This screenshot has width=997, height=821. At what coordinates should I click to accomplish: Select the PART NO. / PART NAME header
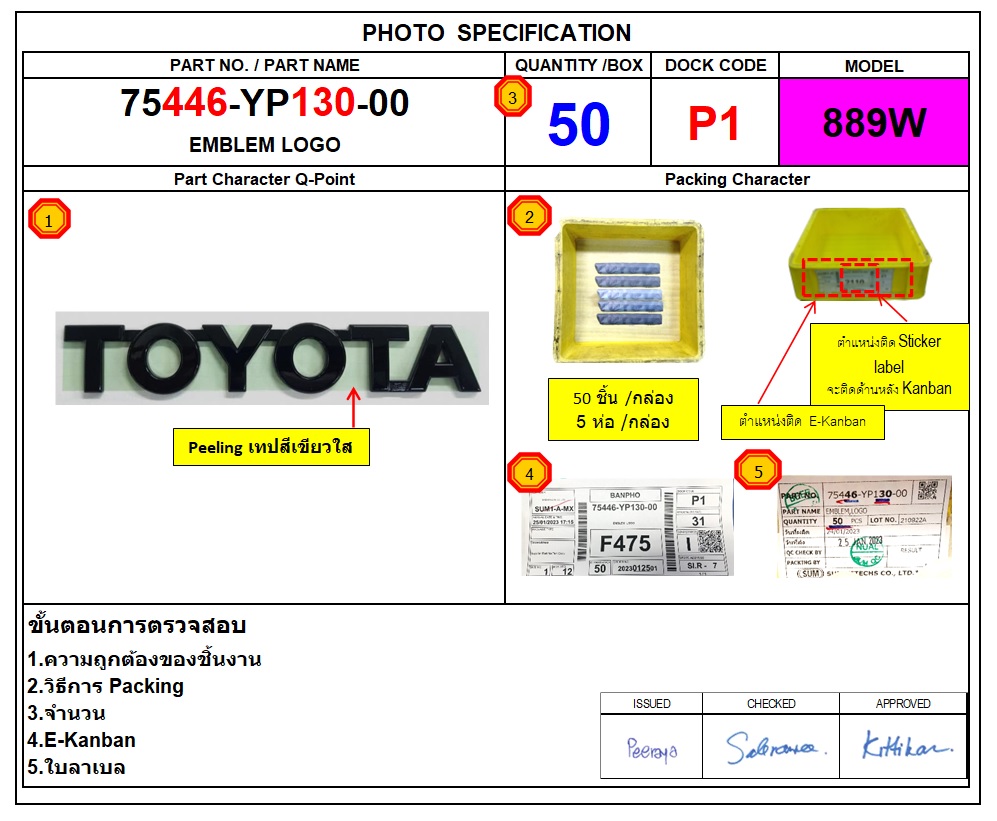click(x=265, y=65)
